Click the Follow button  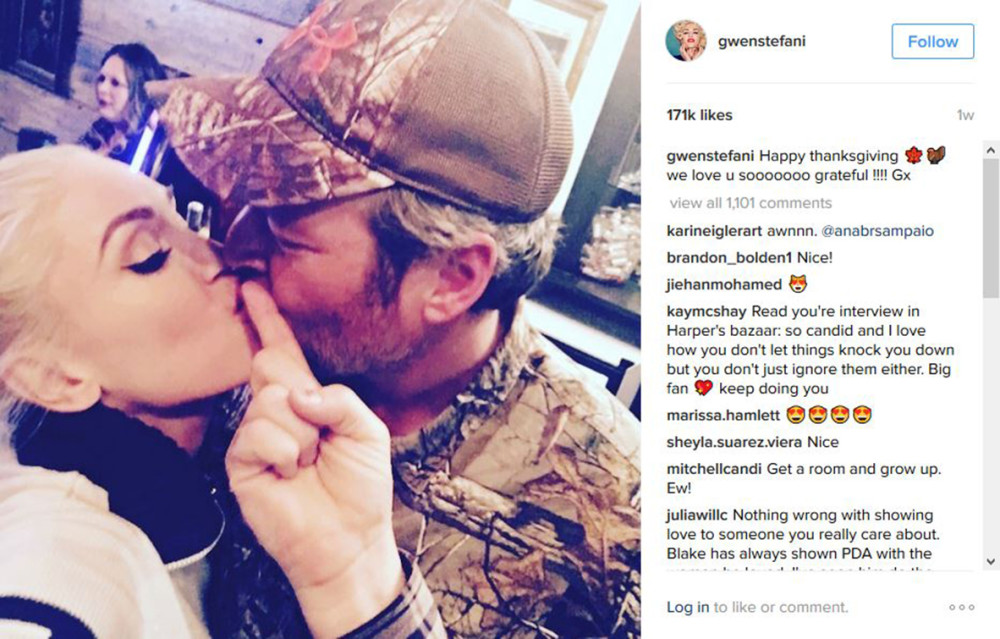[932, 41]
